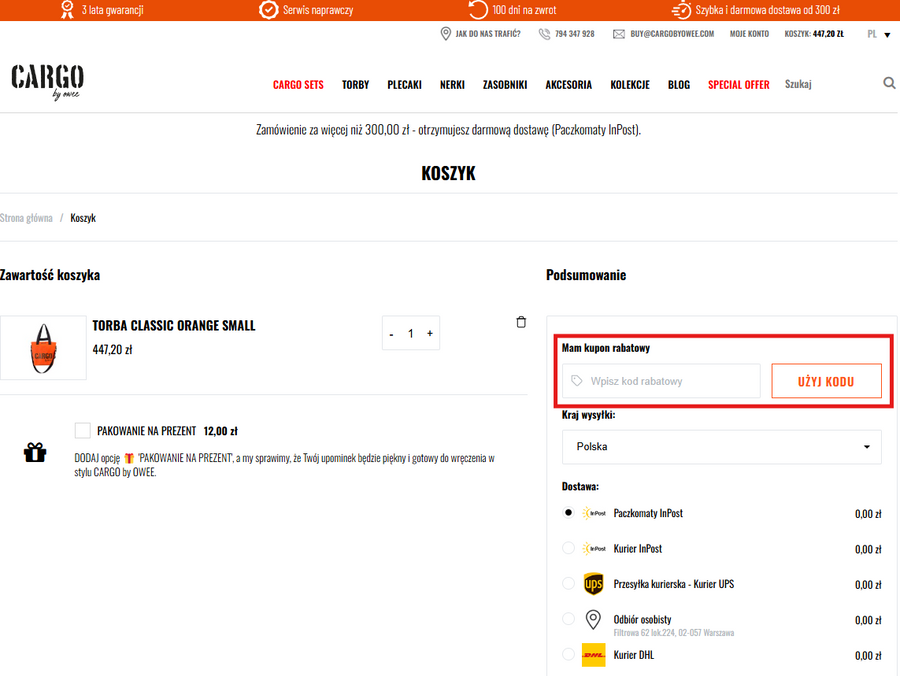Click the CARGO by owee logo

(x=47, y=81)
